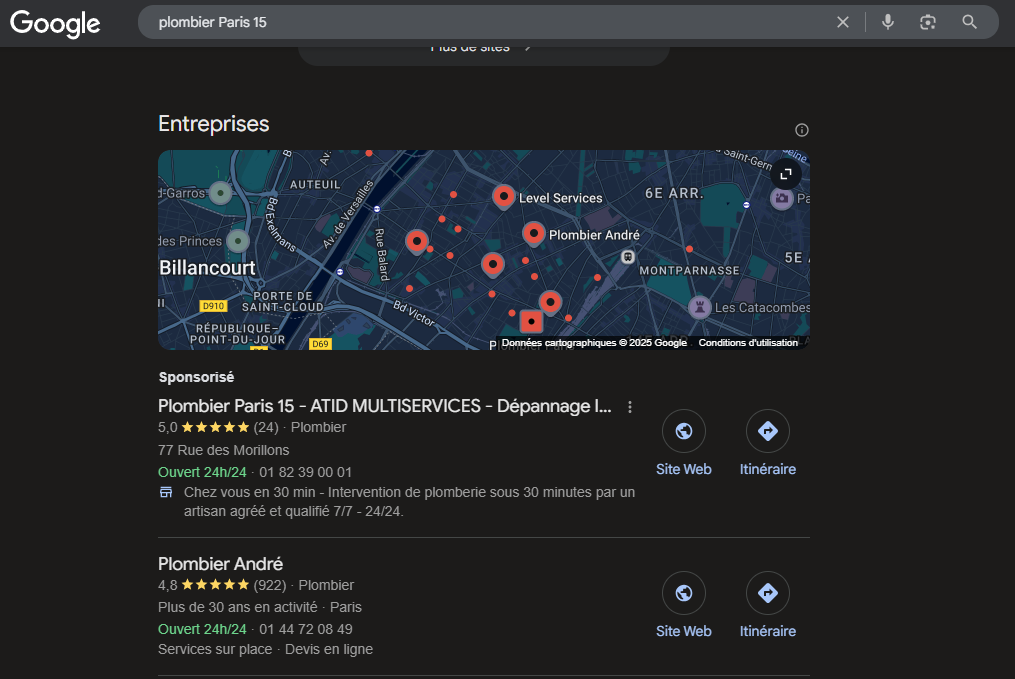The height and width of the screenshot is (679, 1015).
Task: Click the Les Catacombes landmark icon
Action: 699,307
